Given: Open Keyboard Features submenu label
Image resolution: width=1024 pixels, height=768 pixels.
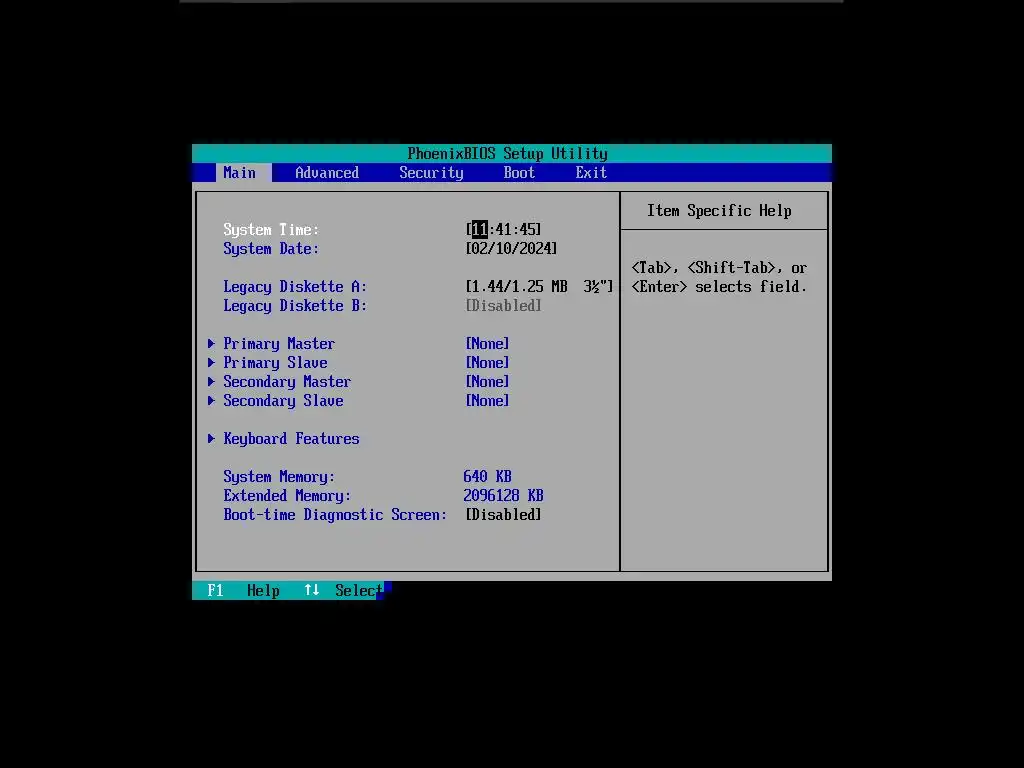Looking at the screenshot, I should 291,439.
